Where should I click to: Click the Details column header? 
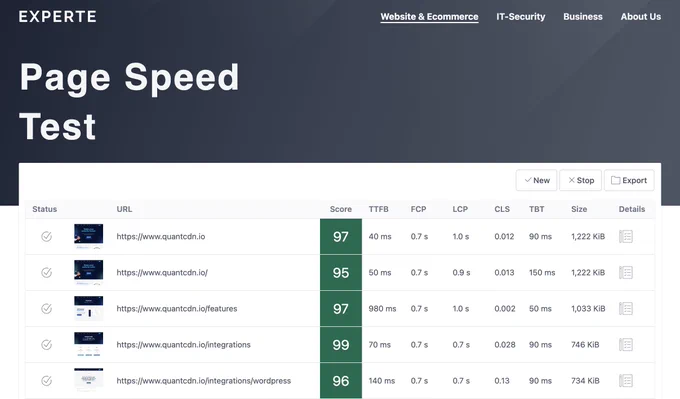tap(631, 209)
